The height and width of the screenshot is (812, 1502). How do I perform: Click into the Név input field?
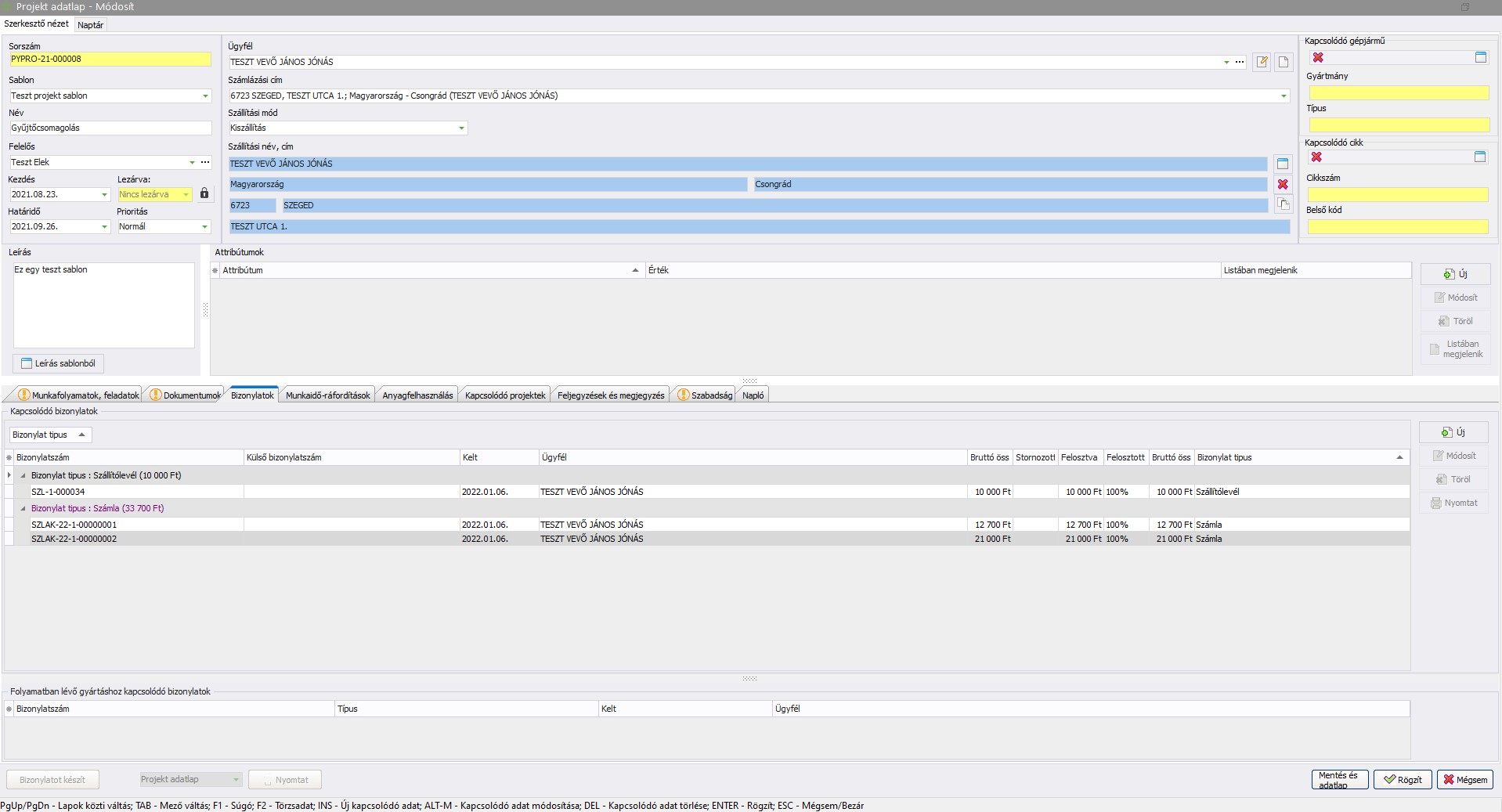point(110,128)
